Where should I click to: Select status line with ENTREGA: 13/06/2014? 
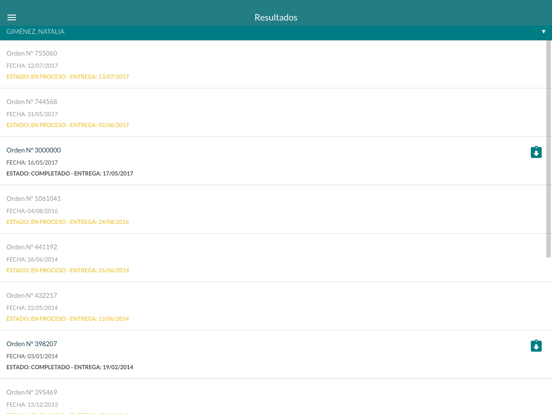[x=68, y=319]
